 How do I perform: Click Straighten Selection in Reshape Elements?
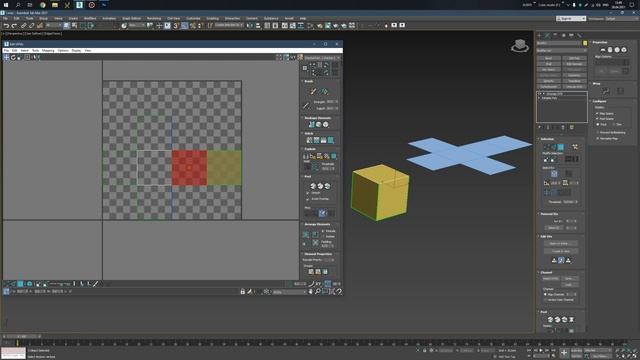pos(312,124)
